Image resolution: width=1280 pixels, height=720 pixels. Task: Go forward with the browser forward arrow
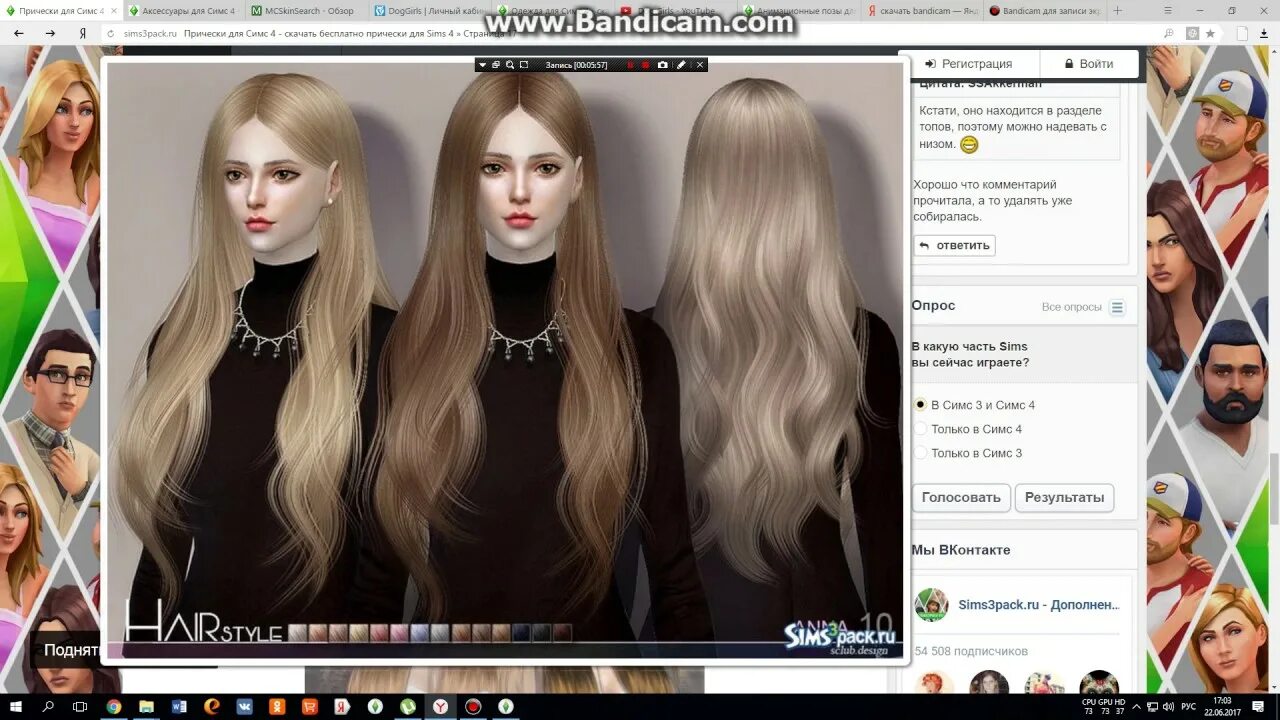coord(50,33)
